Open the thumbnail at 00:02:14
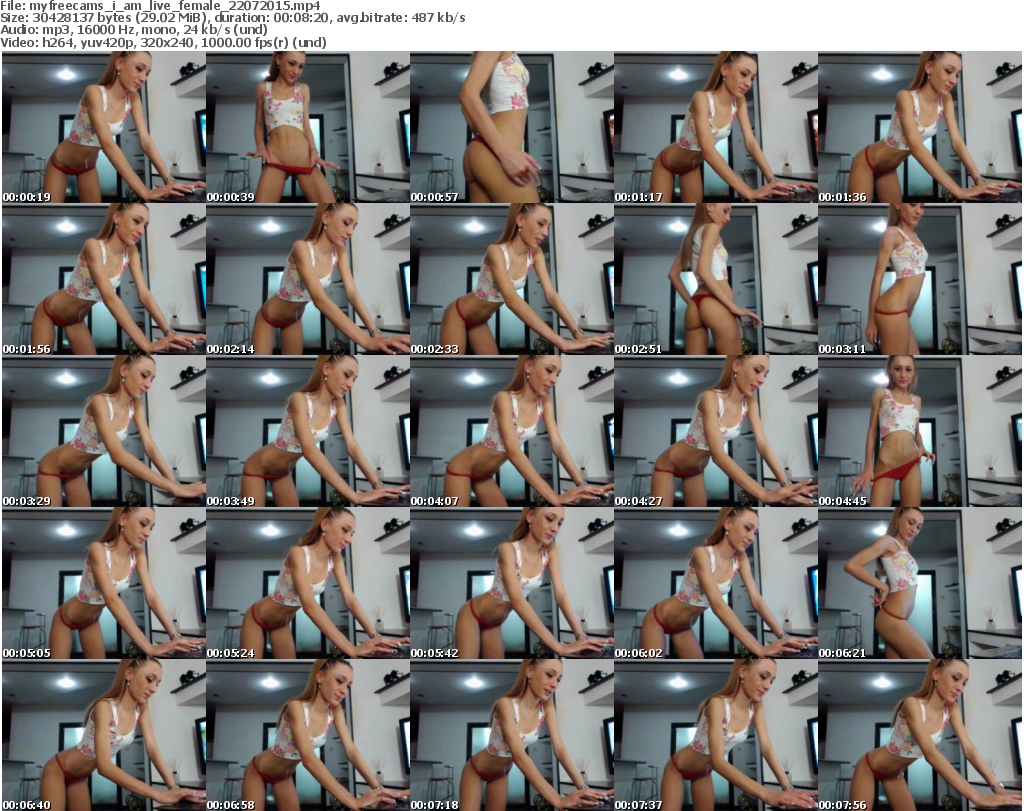The height and width of the screenshot is (811, 1024). pyautogui.click(x=308, y=279)
